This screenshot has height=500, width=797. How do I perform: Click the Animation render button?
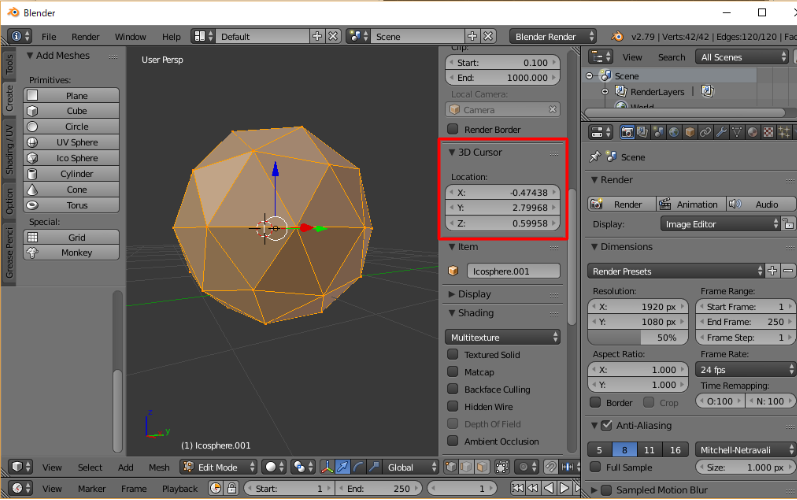(x=690, y=204)
